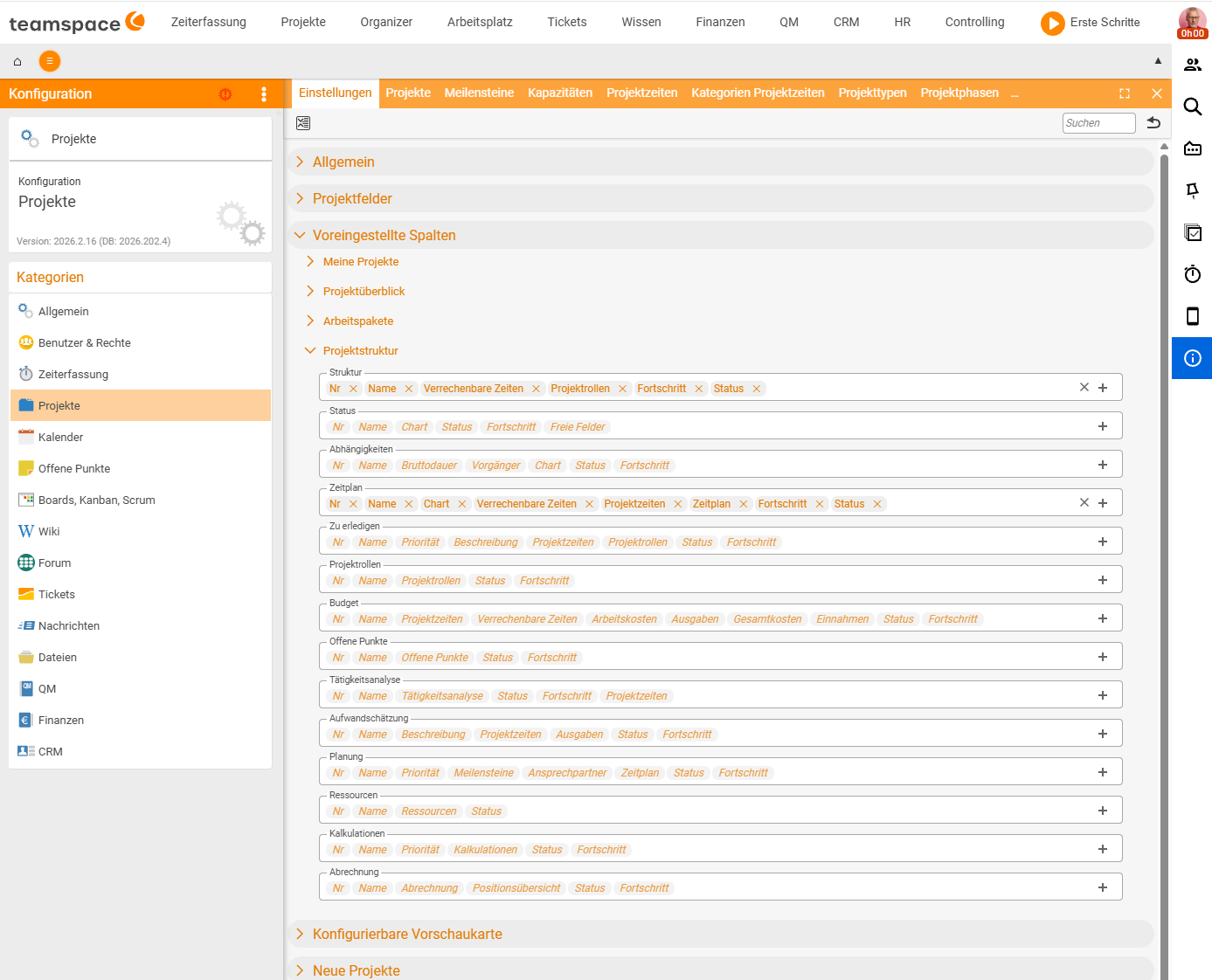
Task: Open the users icon in right sidebar
Action: [1193, 65]
